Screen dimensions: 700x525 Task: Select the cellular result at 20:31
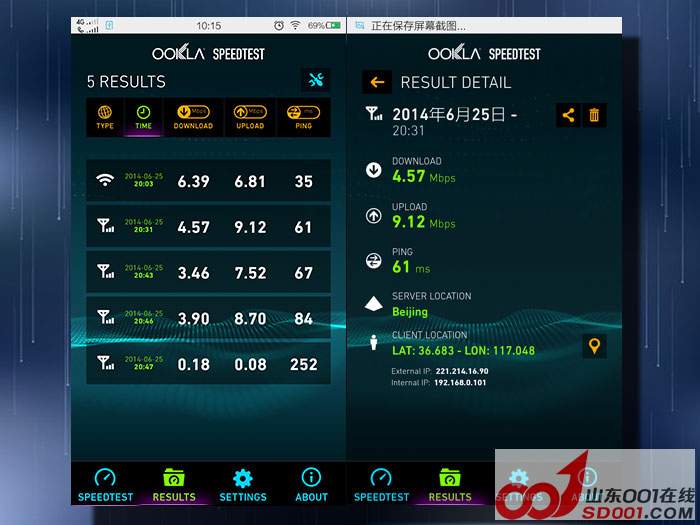pyautogui.click(x=208, y=226)
